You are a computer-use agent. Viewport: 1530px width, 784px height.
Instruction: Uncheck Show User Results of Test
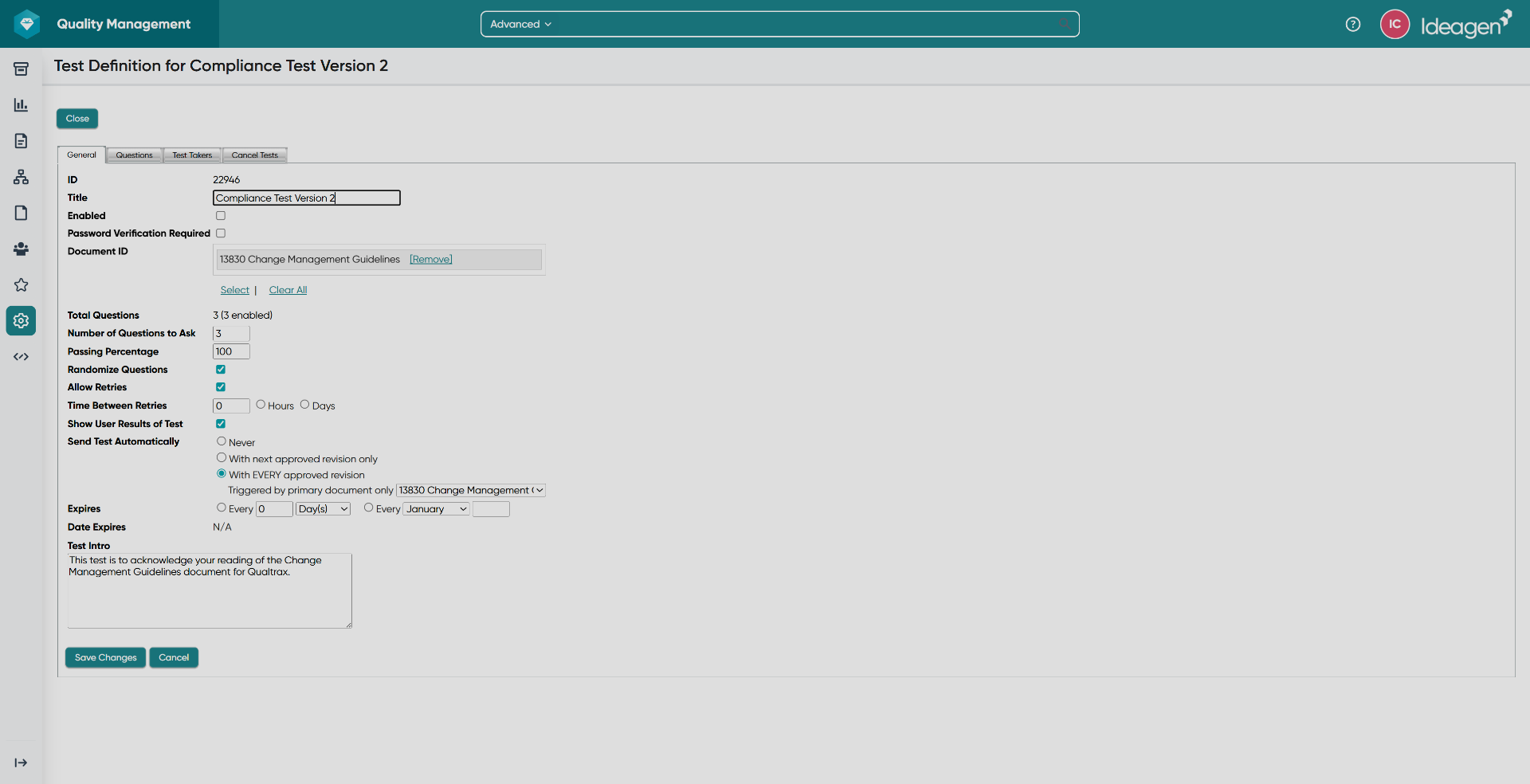(x=221, y=424)
